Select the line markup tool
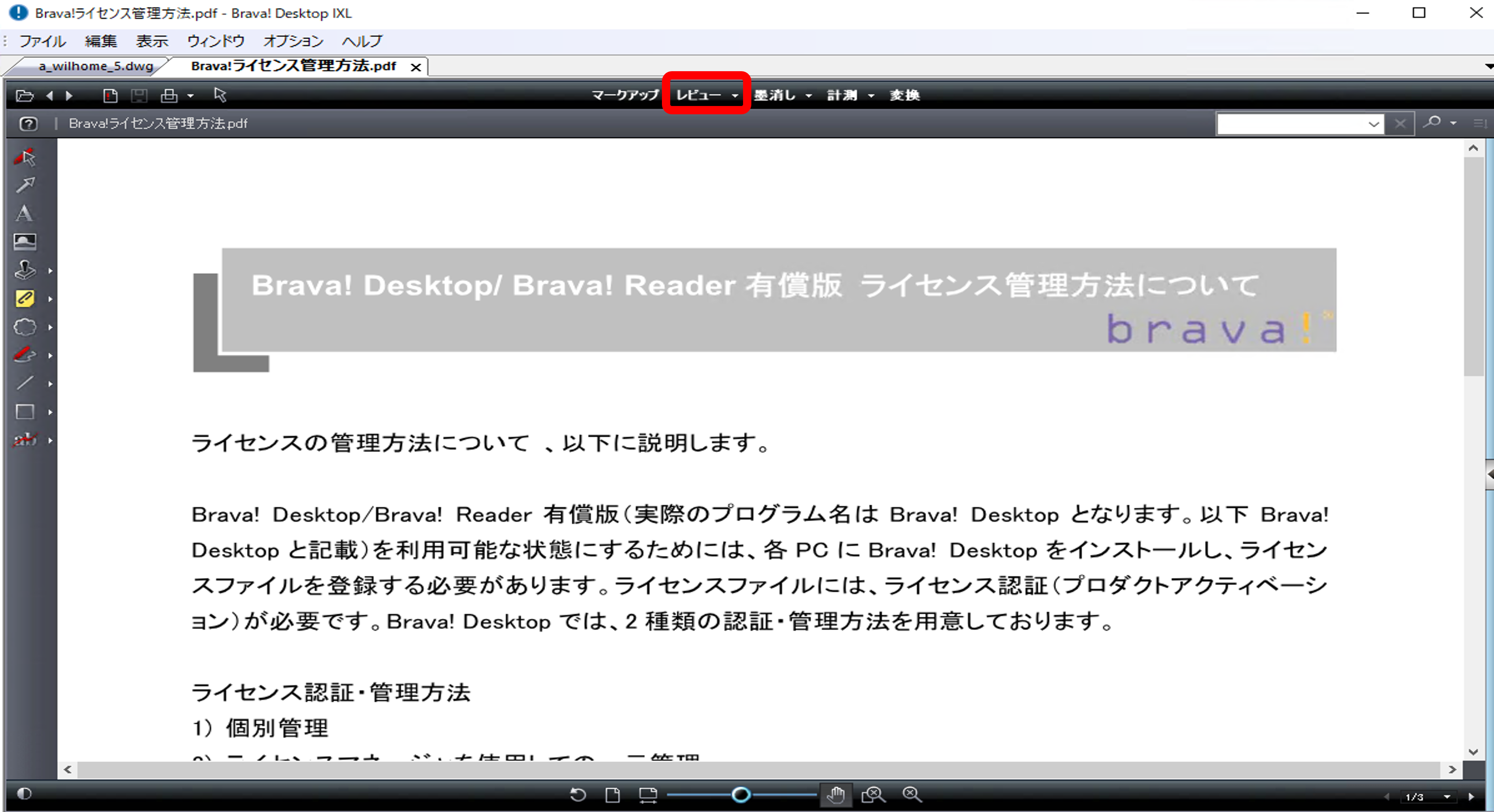The image size is (1494, 812). coord(25,383)
